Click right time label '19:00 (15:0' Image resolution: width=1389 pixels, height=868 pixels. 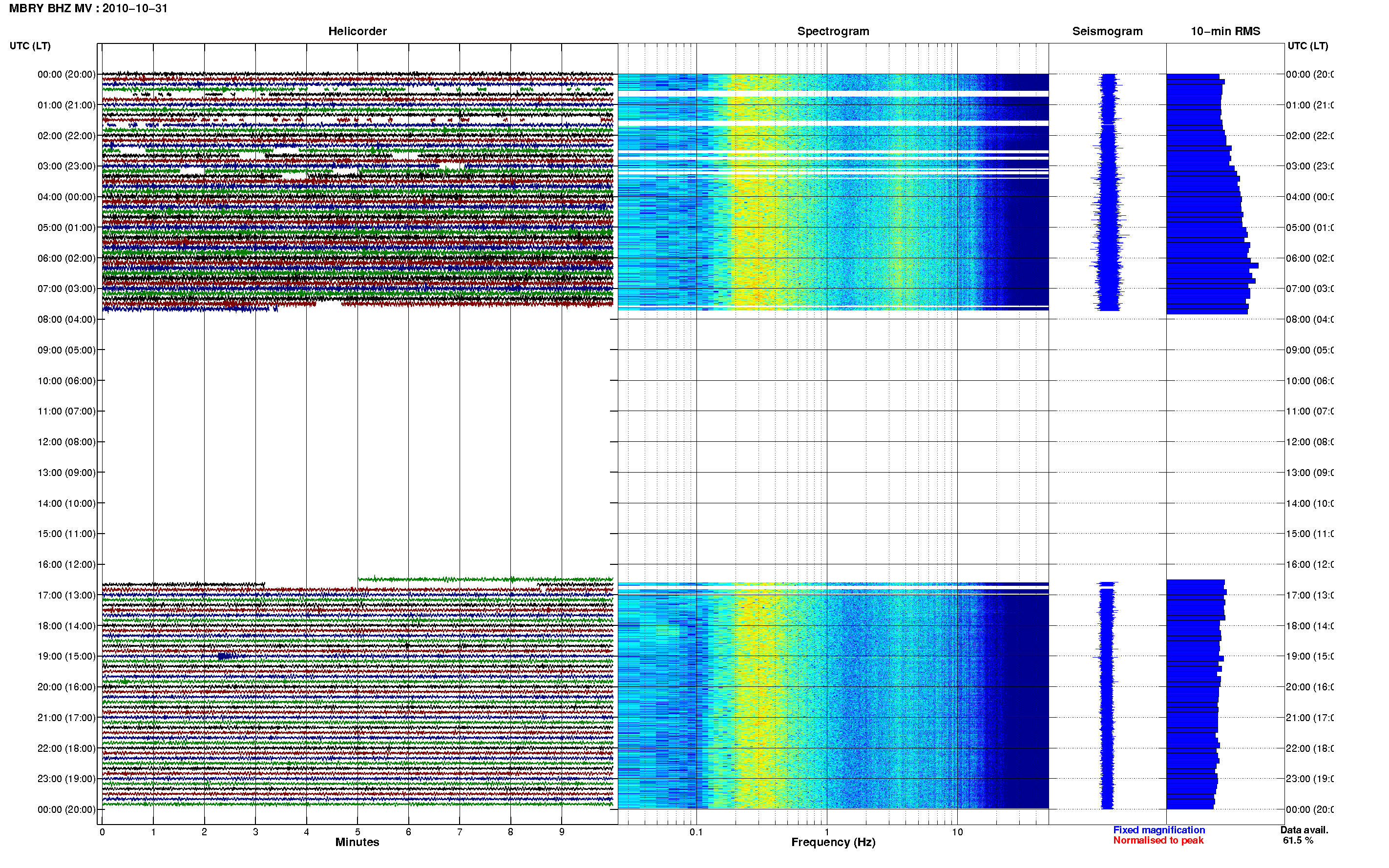tap(1310, 656)
